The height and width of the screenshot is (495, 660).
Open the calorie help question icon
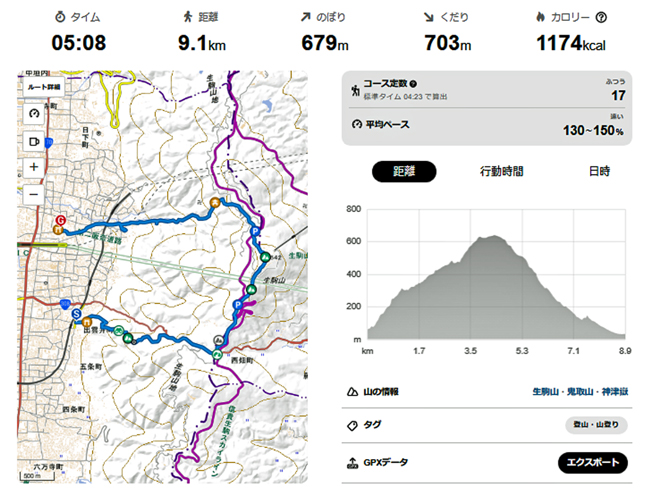pyautogui.click(x=629, y=17)
